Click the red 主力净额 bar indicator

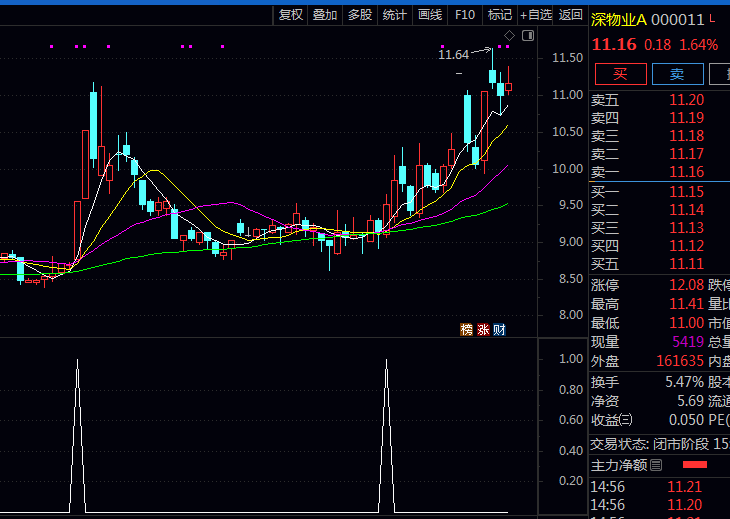click(x=694, y=465)
